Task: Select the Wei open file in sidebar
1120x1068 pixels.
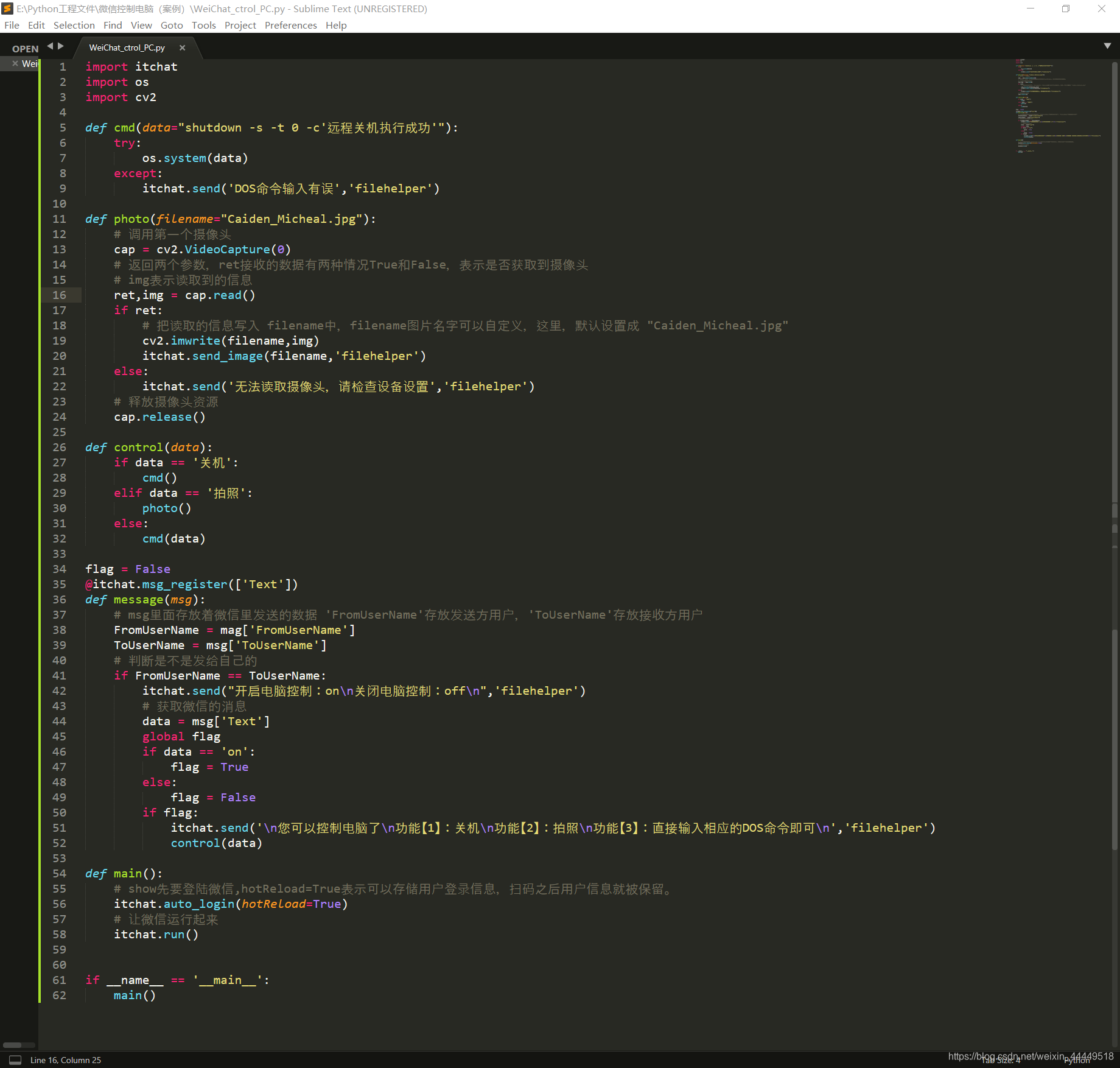Action: click(x=30, y=63)
